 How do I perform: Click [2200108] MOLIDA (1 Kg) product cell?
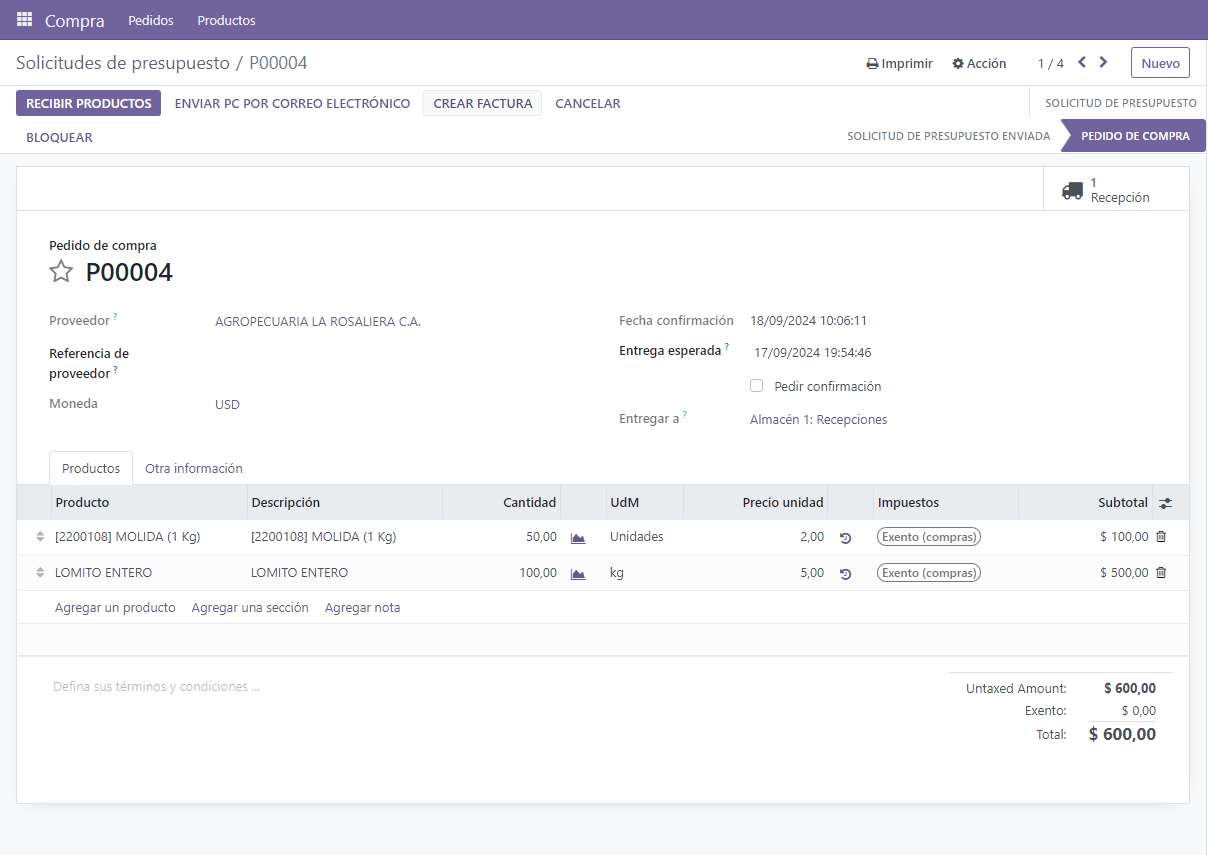pyautogui.click(x=148, y=537)
